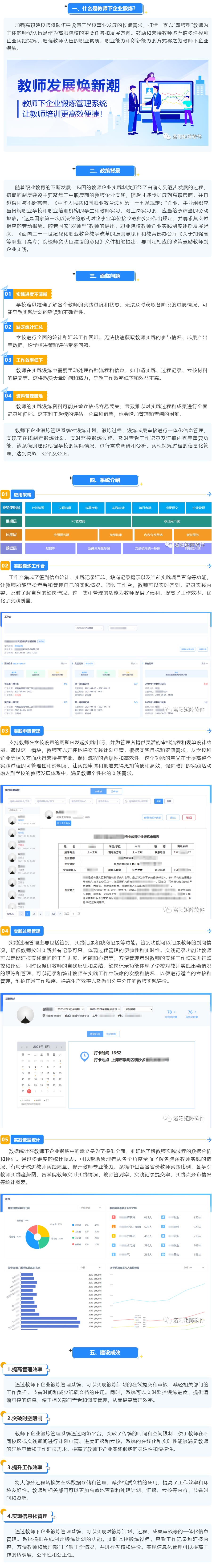Click the 移动用户端 block
Viewport: 212px width, 1568px height.
(x=172, y=521)
